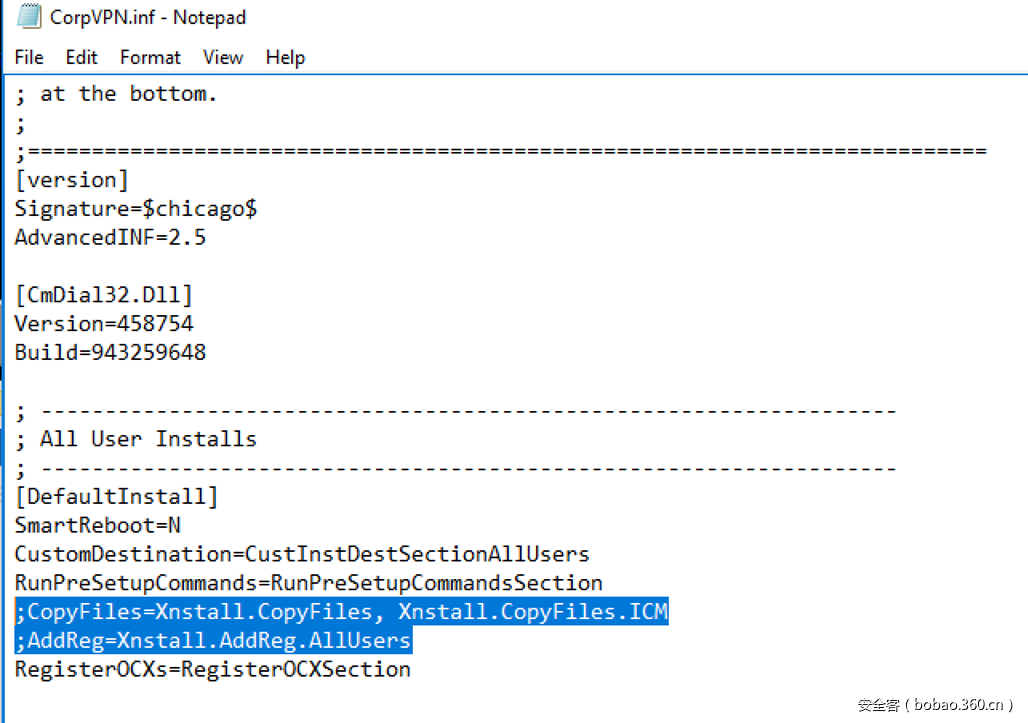Screen dimensions: 1028x723
Task: Place cursor on the [DefaultInstall] section header
Action: coord(116,497)
